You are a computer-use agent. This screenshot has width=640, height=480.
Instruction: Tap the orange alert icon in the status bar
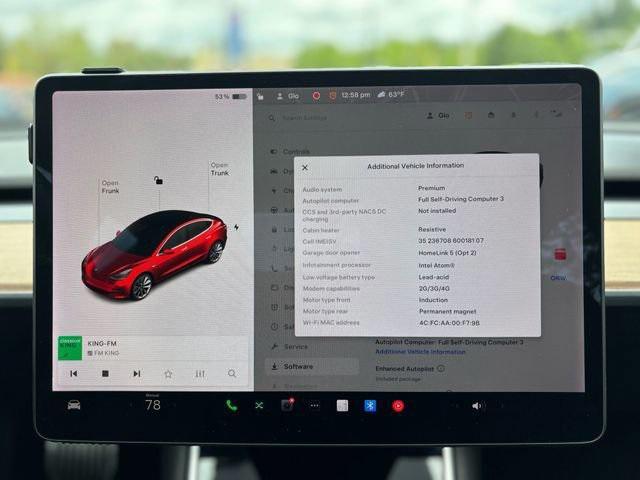click(x=332, y=96)
